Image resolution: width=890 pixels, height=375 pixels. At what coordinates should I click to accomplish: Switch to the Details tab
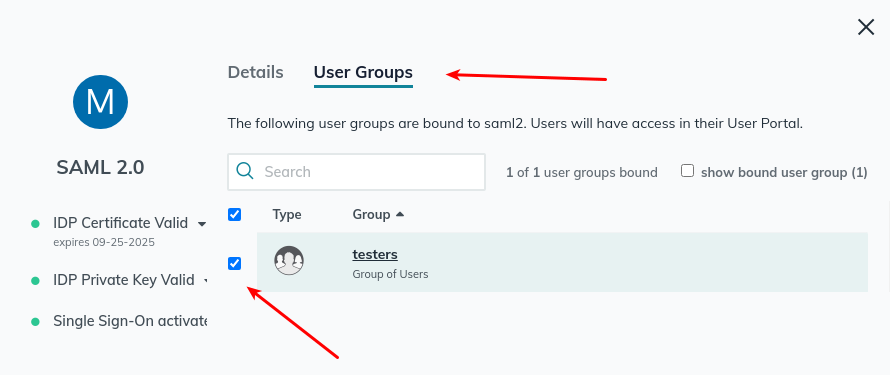(x=255, y=73)
